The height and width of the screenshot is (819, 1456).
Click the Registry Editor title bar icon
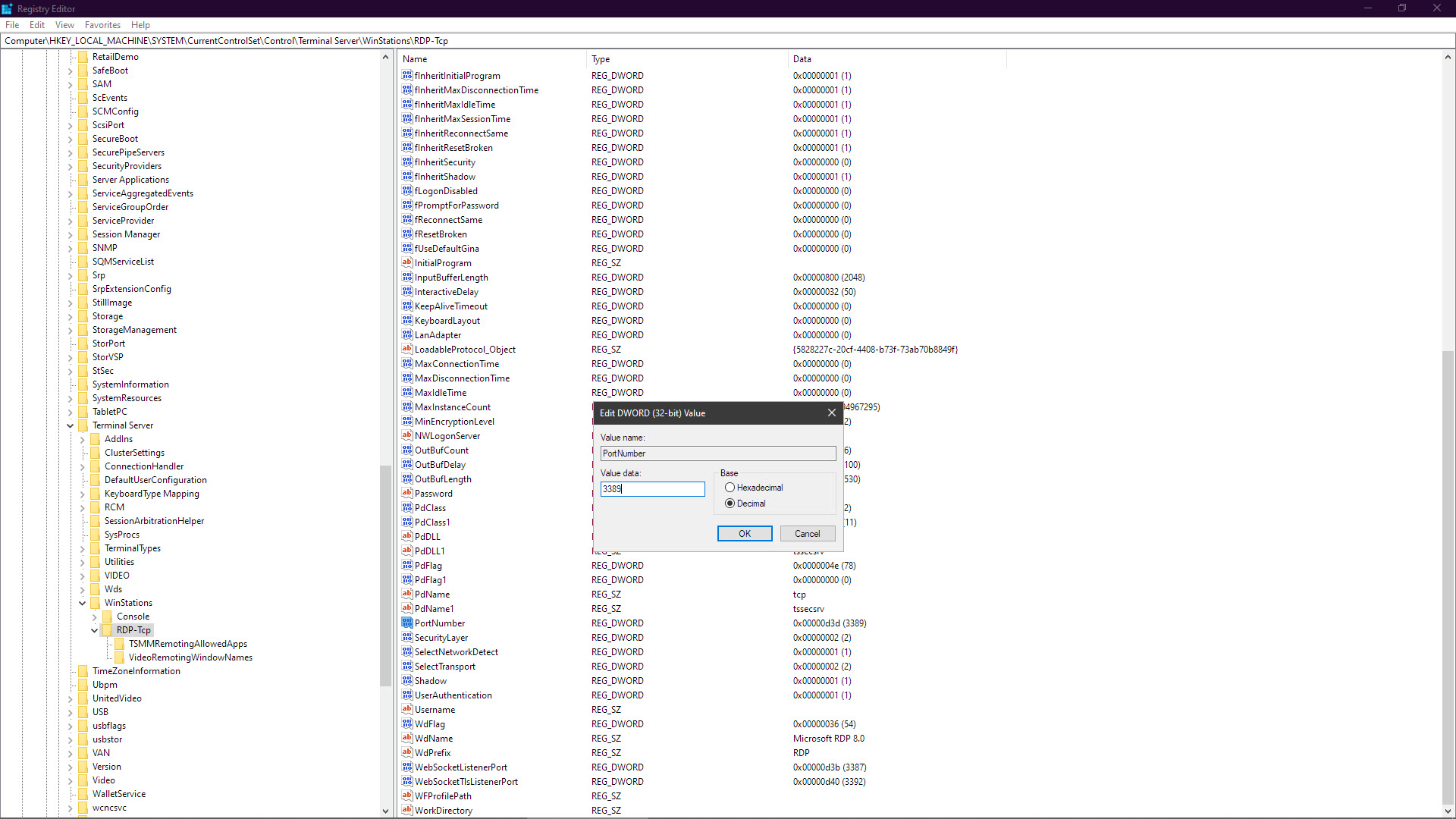8,8
